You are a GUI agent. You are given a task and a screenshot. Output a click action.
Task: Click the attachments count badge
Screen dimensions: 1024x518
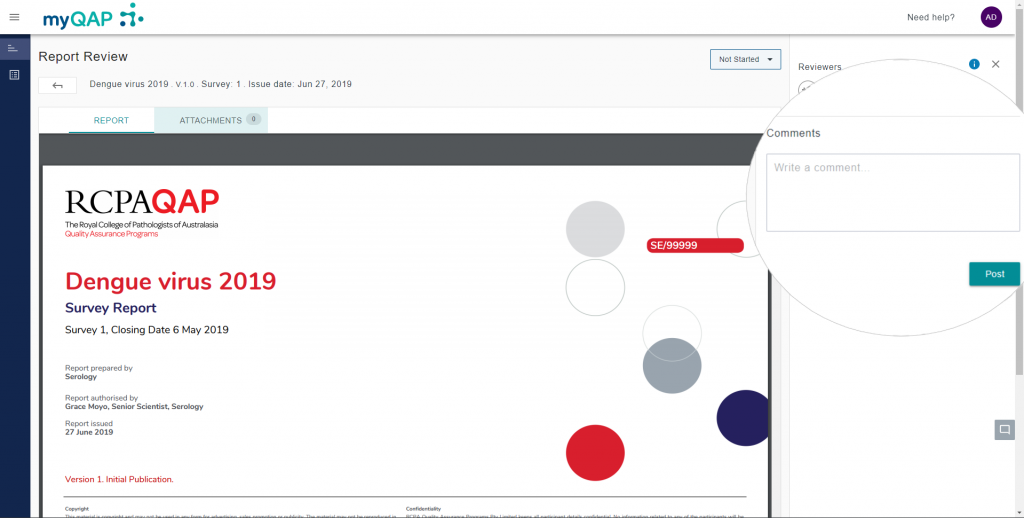point(253,120)
